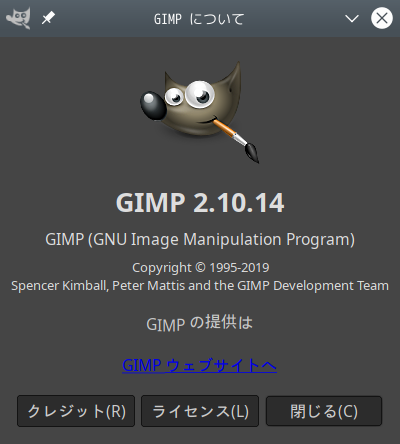Select the "GIMP について" window title
The image size is (400, 444).
pos(199,19)
